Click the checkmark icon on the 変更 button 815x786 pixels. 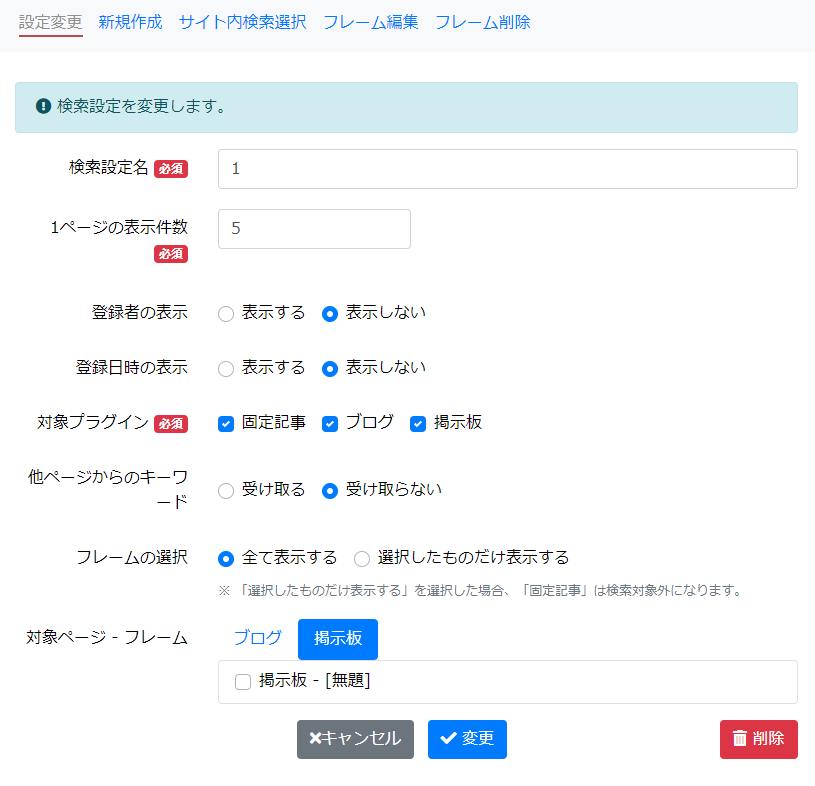point(448,740)
